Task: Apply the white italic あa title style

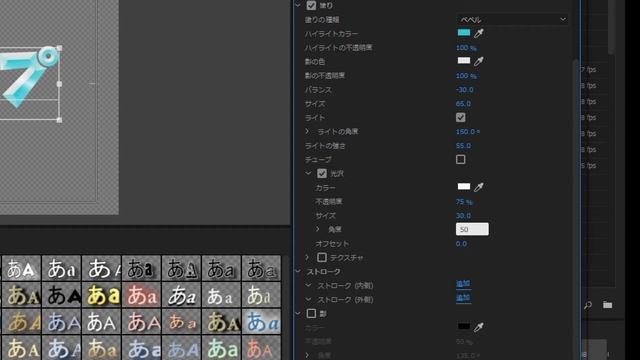Action: tap(181, 295)
